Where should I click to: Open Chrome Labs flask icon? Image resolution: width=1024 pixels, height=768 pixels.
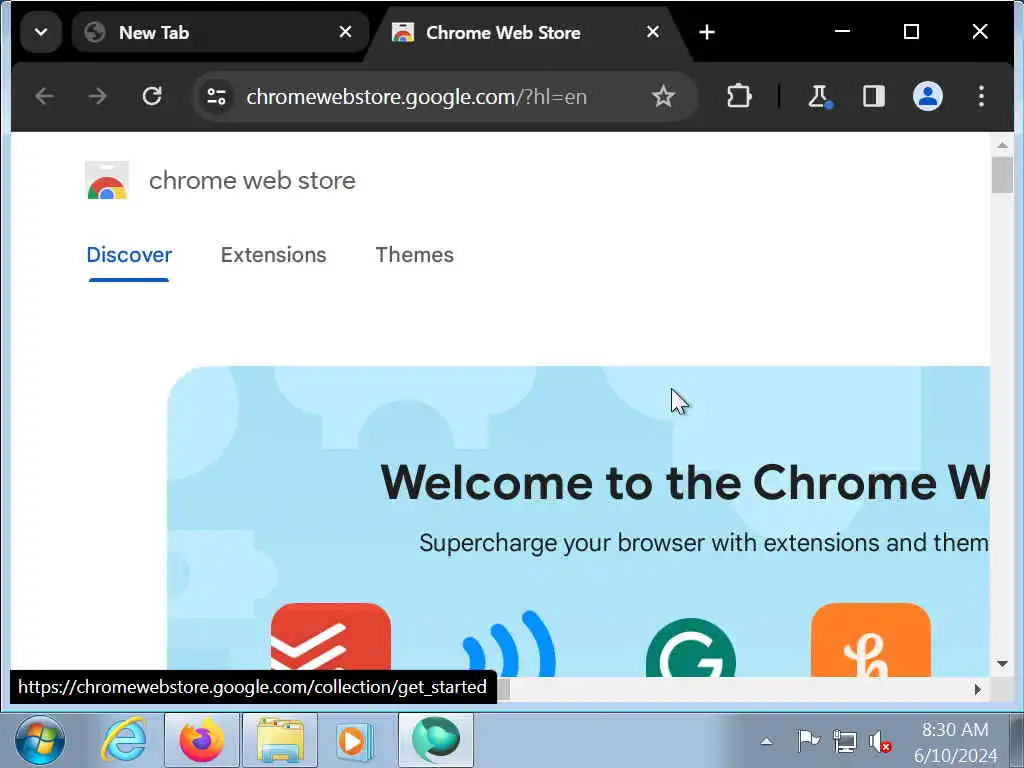(x=819, y=97)
